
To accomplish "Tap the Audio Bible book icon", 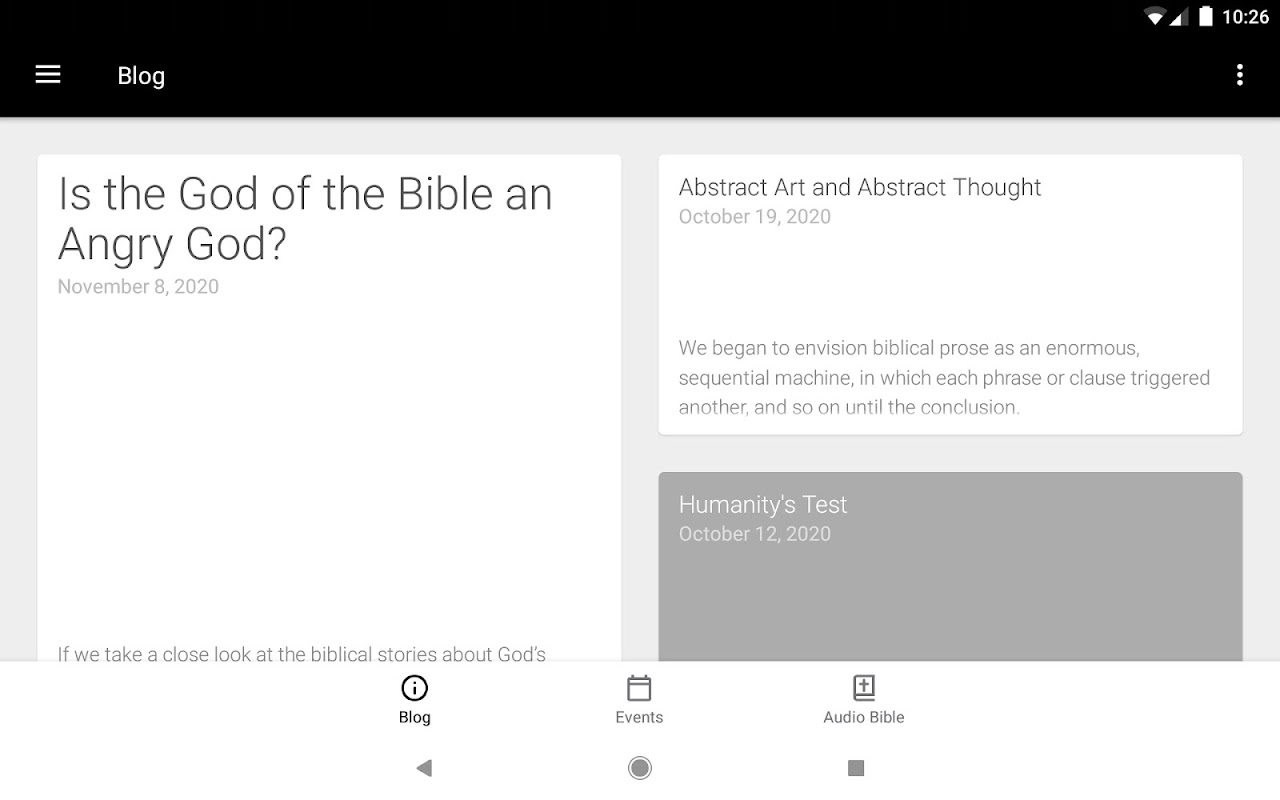I will [x=864, y=688].
